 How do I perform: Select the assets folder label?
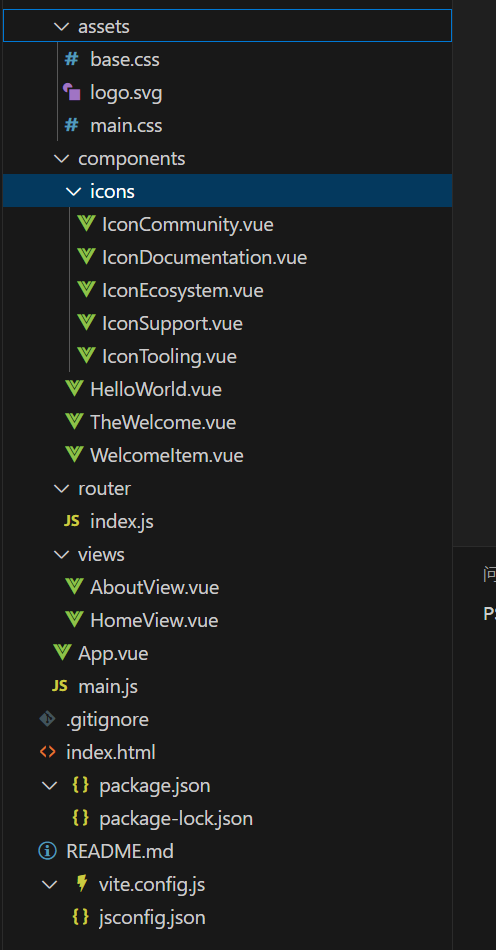[x=104, y=27]
